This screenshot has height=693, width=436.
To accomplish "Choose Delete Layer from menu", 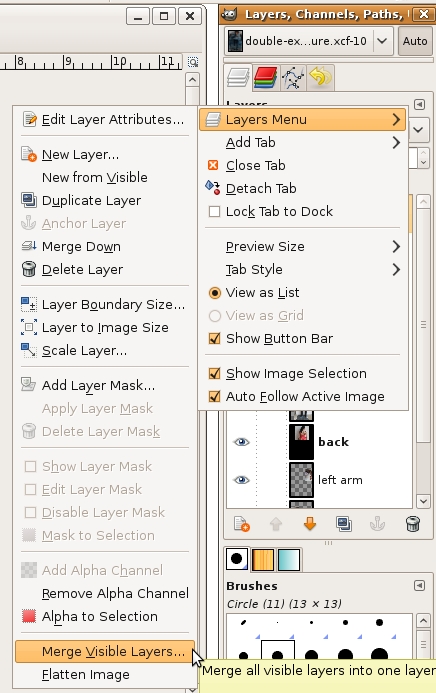I will click(x=105, y=269).
